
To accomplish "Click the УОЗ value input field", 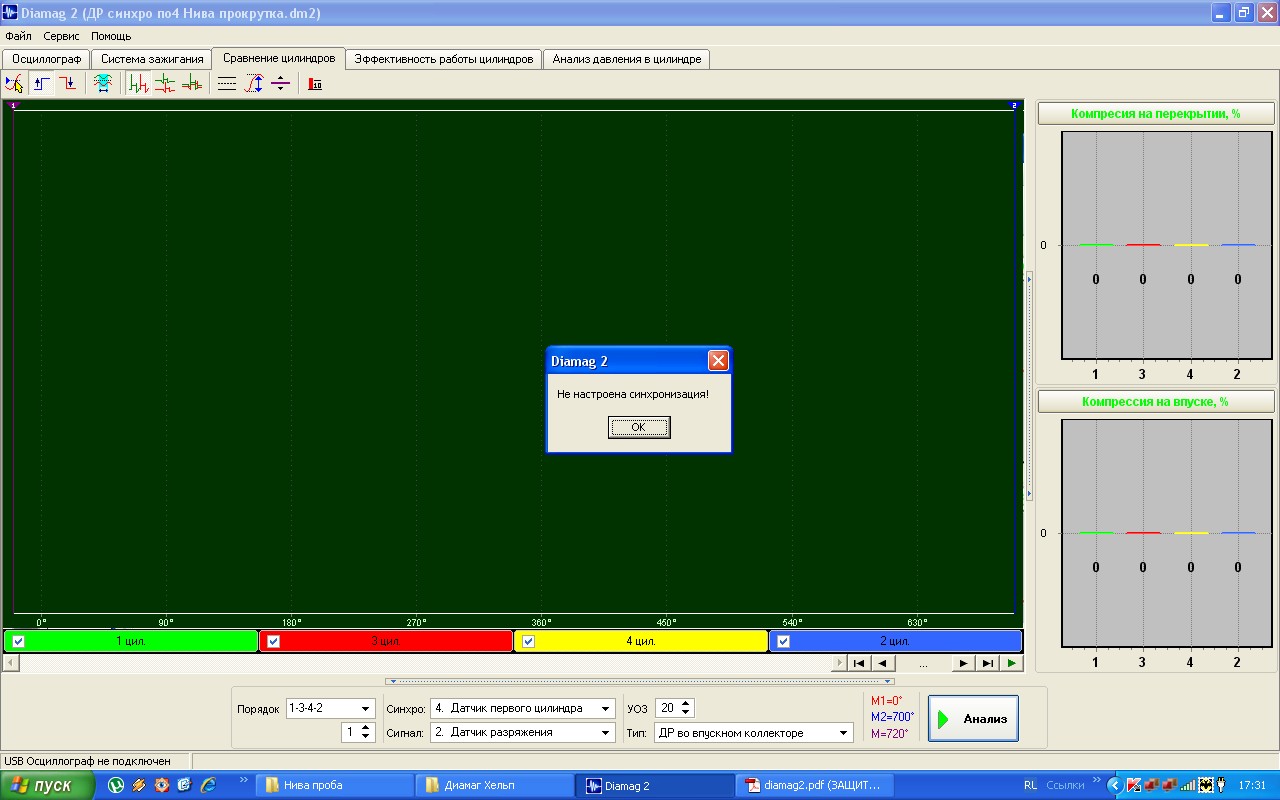I will tap(666, 708).
